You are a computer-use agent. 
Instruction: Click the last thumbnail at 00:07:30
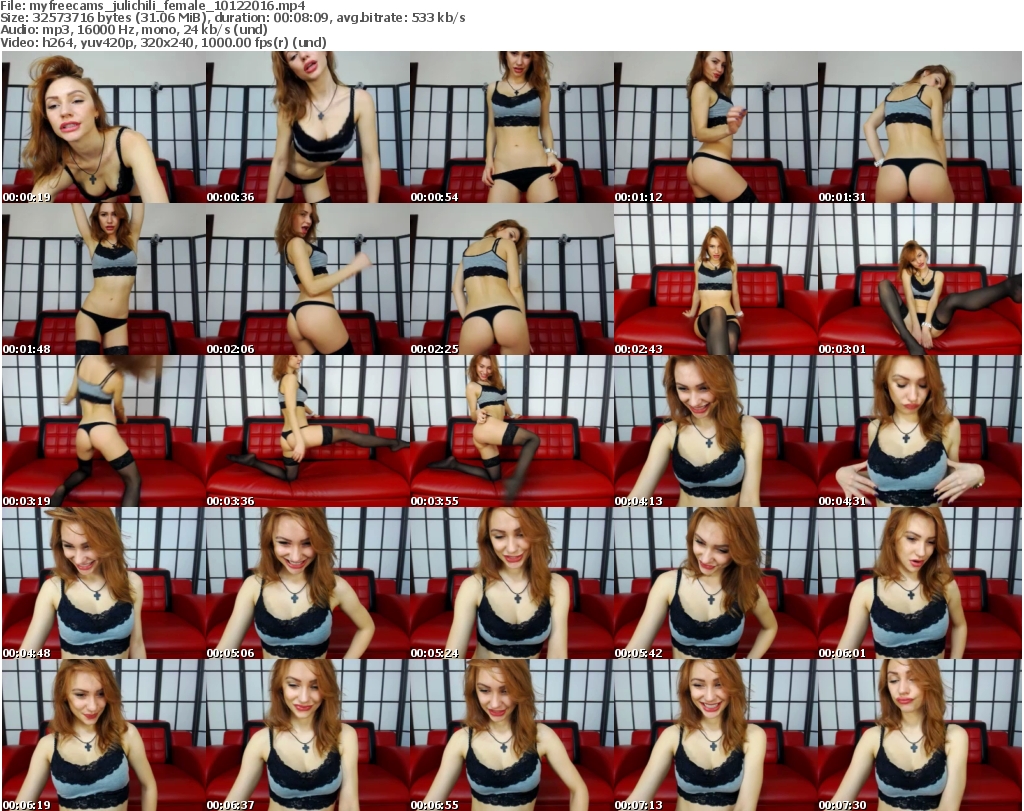click(x=919, y=734)
